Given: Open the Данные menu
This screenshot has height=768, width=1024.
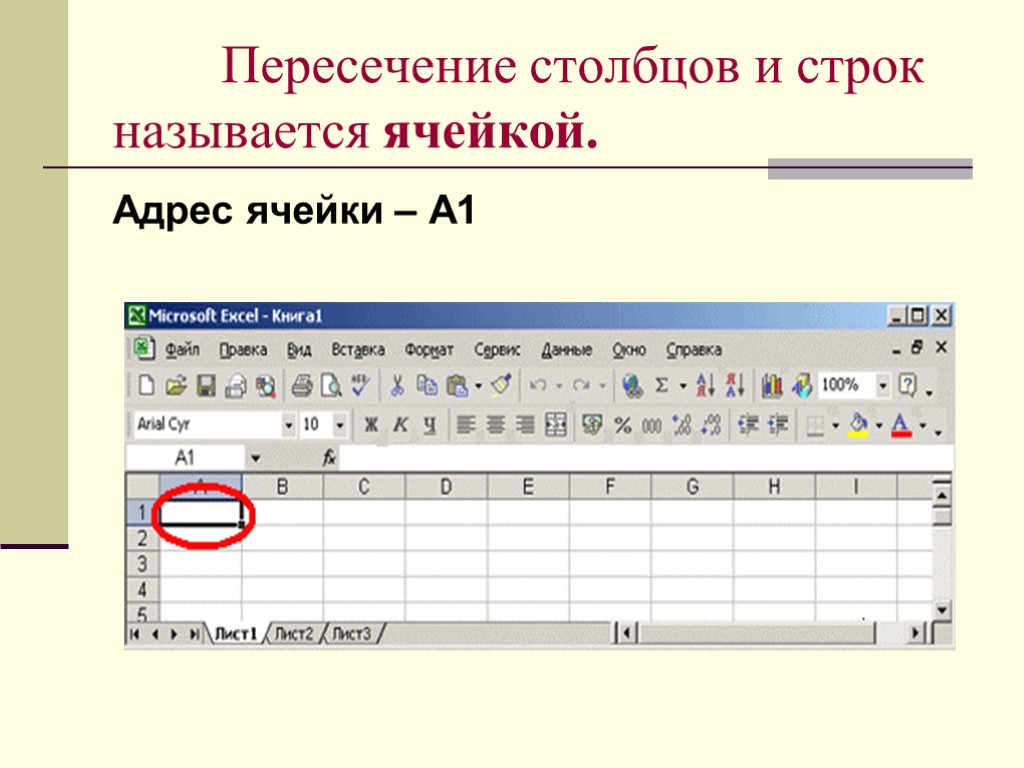Looking at the screenshot, I should (x=566, y=350).
